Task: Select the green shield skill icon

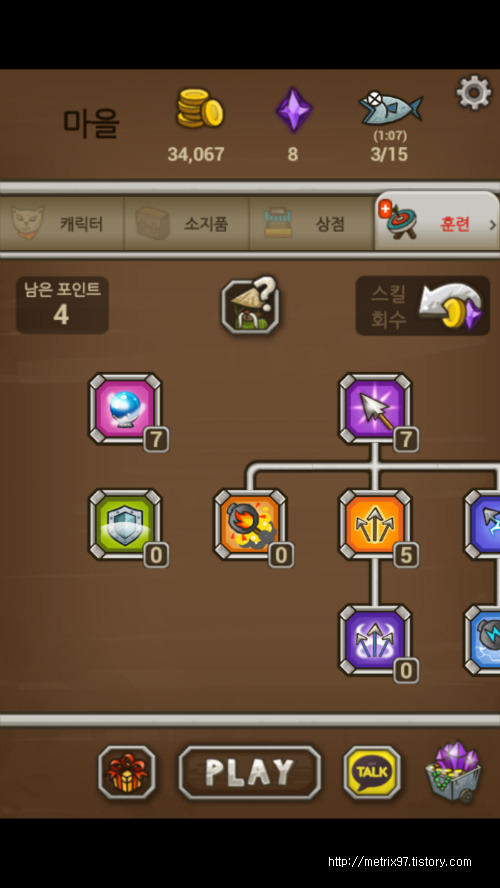Action: [x=125, y=524]
